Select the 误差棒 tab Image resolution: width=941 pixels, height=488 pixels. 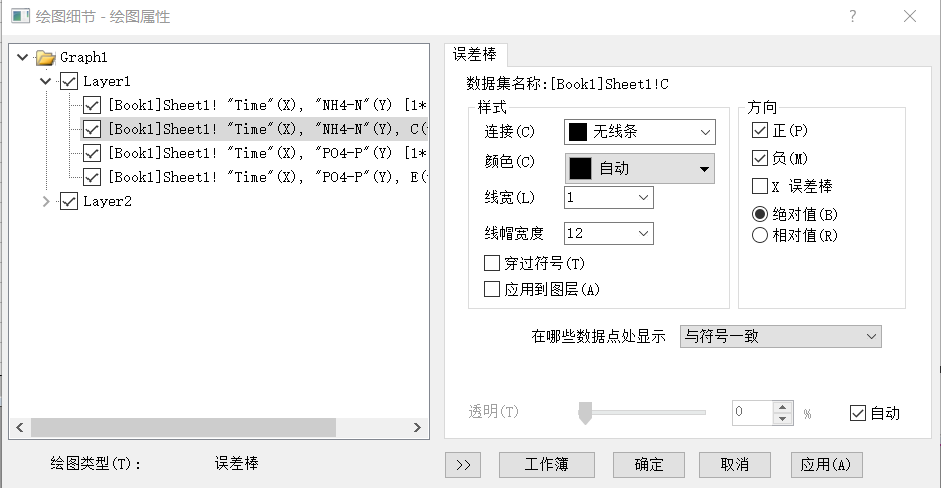475,55
